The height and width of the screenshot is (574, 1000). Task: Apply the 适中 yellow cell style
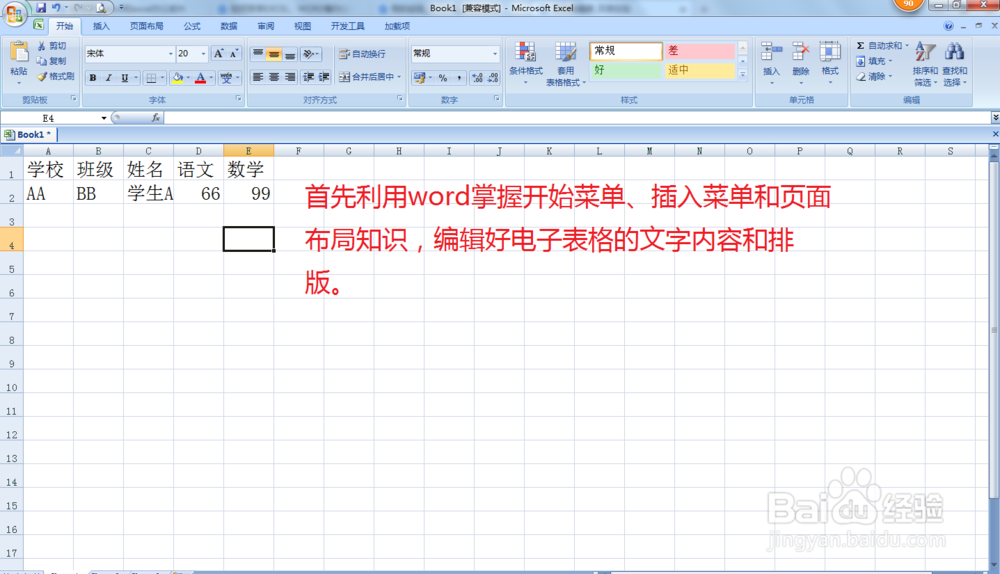point(700,70)
